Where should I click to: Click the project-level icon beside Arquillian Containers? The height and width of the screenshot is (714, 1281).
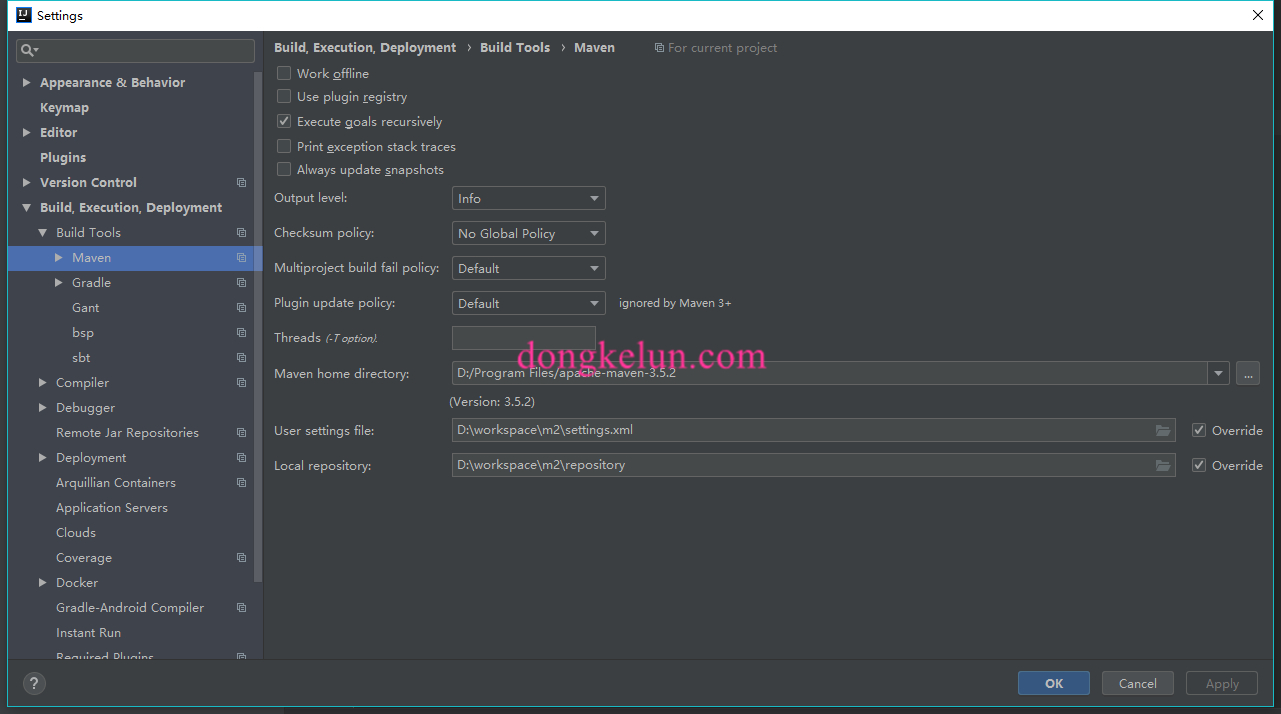point(241,483)
